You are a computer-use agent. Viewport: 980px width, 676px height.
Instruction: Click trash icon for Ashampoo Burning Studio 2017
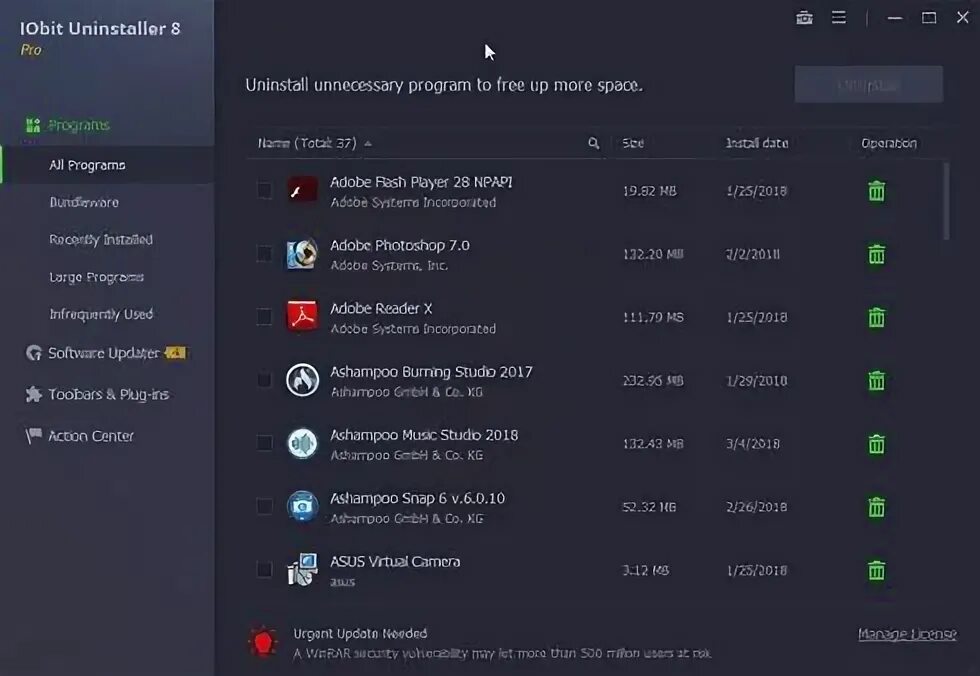pos(876,380)
